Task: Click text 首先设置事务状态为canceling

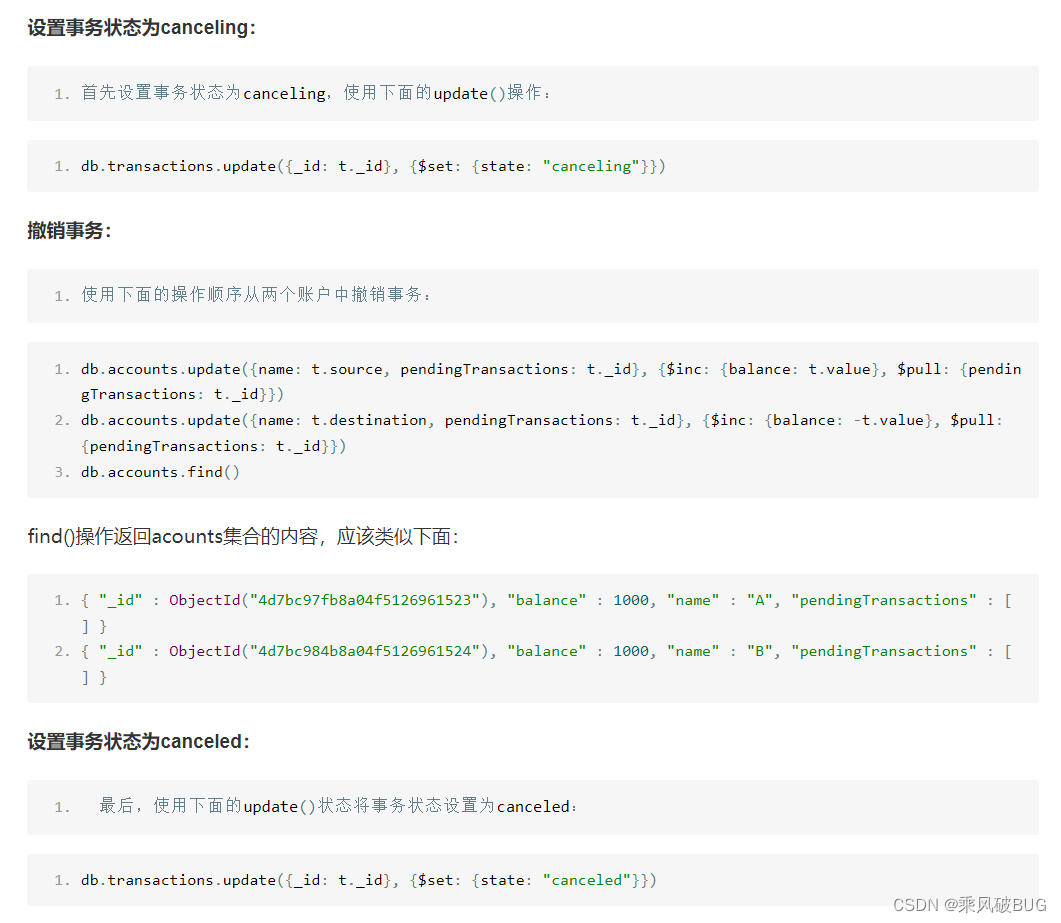Action: point(204,93)
